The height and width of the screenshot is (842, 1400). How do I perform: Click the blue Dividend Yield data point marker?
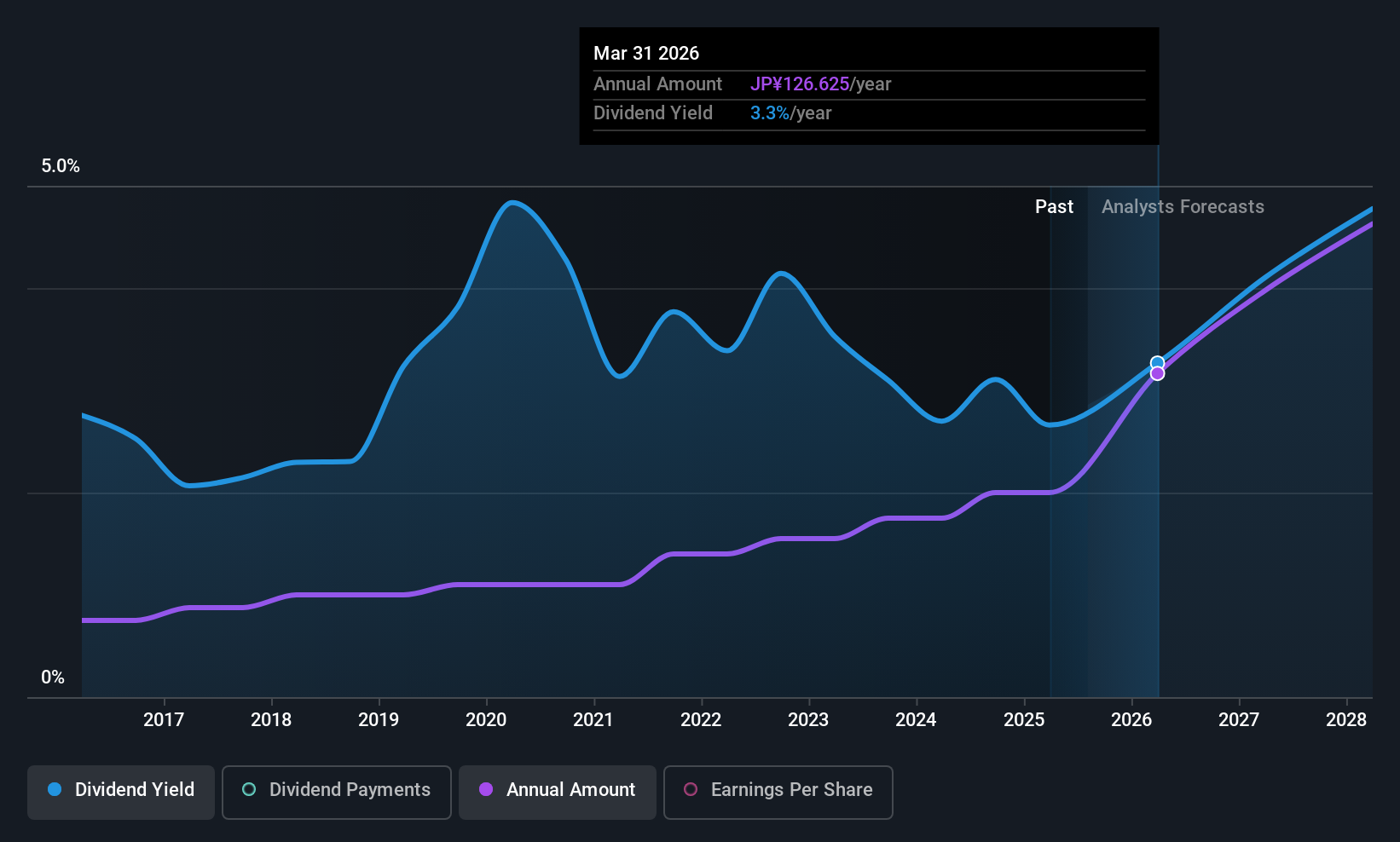(x=1157, y=363)
